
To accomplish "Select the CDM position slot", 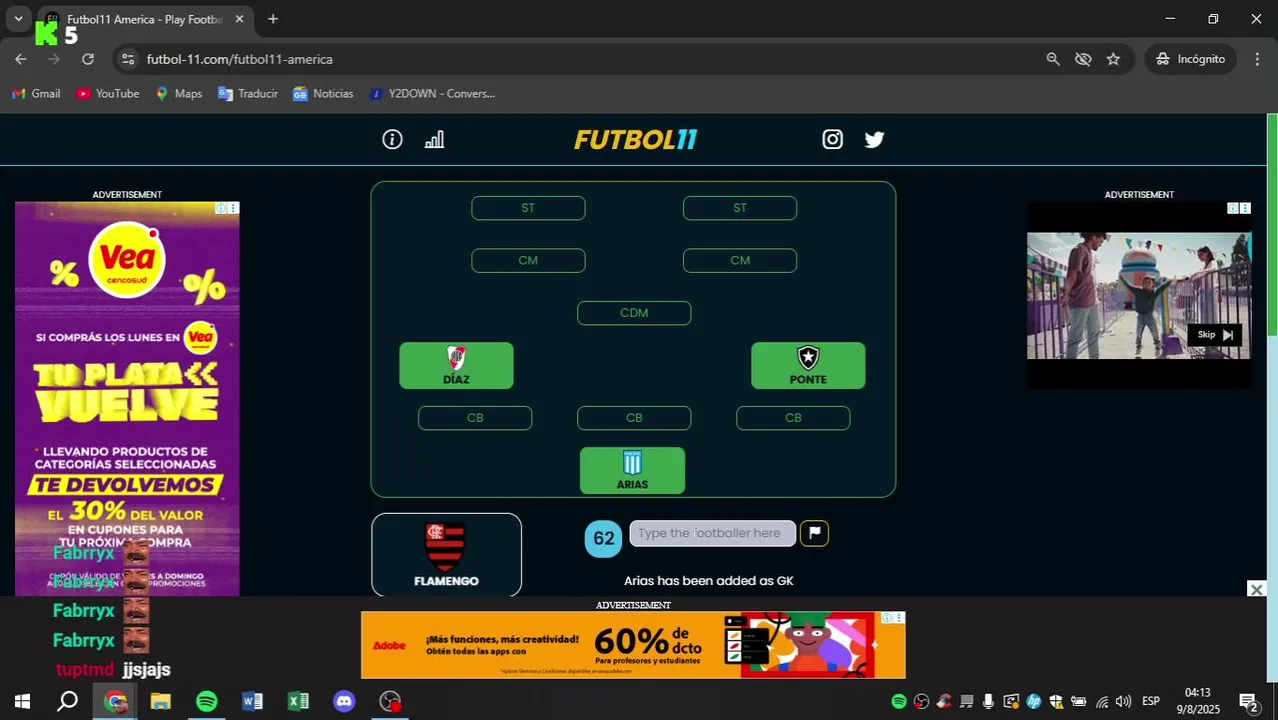I will 634,313.
